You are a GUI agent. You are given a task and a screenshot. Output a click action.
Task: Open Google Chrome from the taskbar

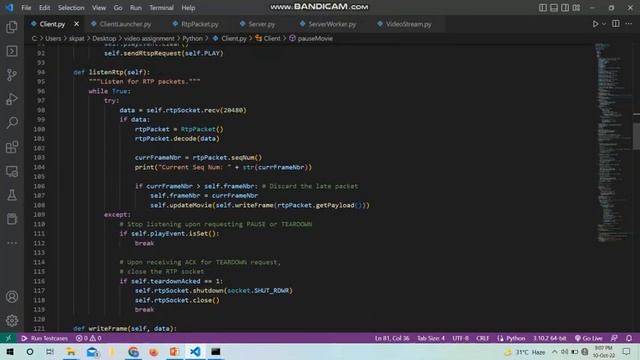133,351
